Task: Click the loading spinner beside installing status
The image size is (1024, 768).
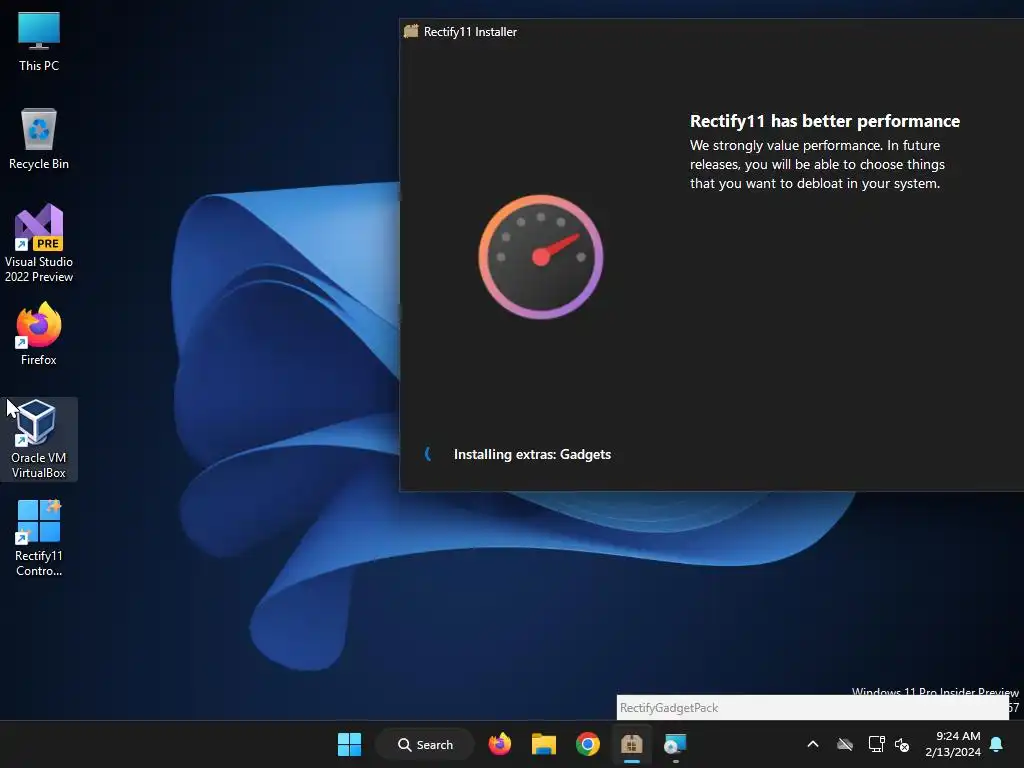Action: [428, 454]
